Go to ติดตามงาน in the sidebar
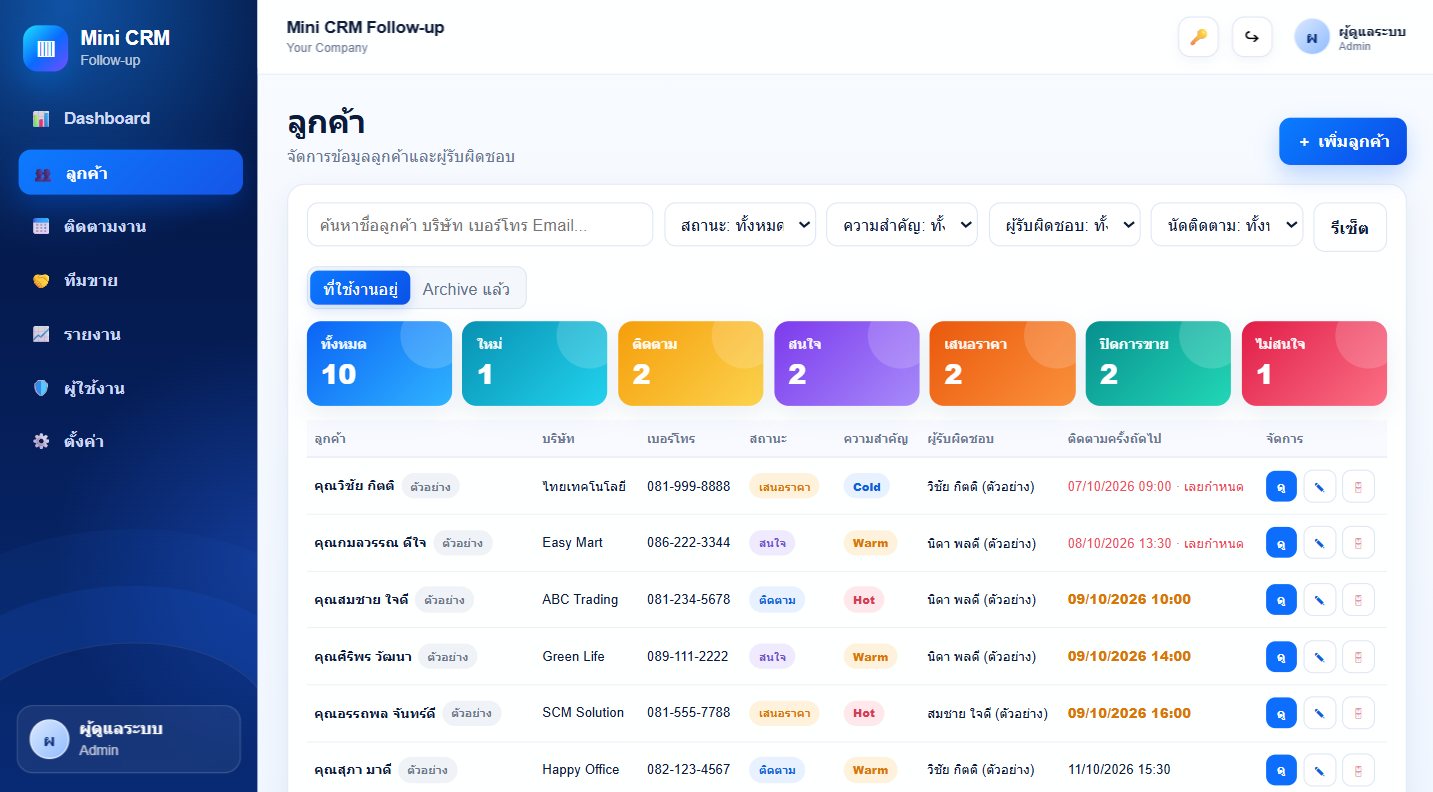The image size is (1433, 792). 130,226
